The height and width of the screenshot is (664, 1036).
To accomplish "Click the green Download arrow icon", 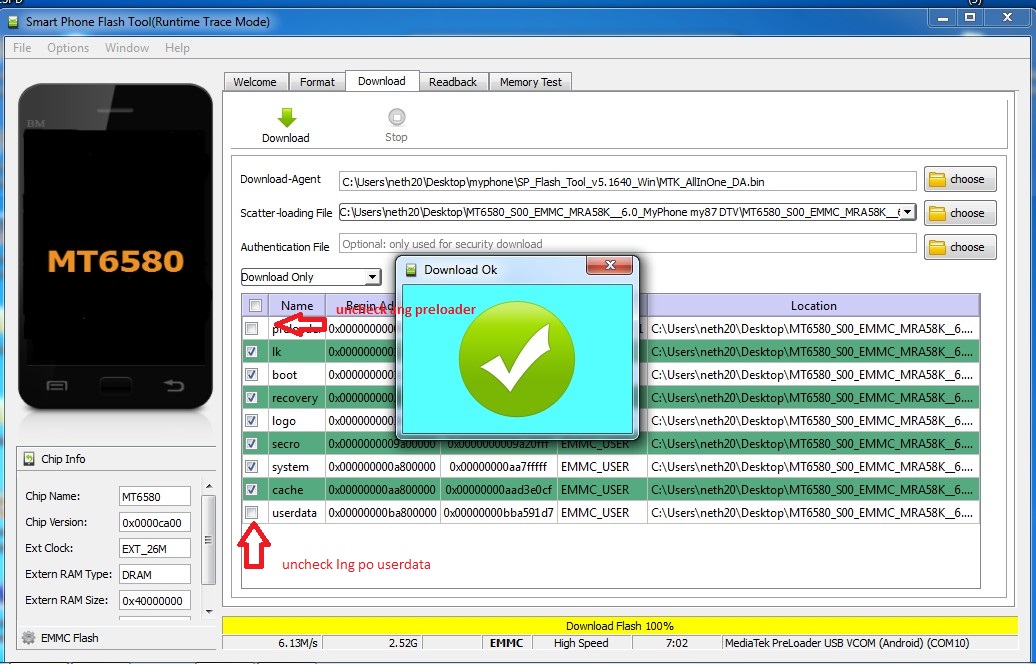I will pyautogui.click(x=287, y=118).
